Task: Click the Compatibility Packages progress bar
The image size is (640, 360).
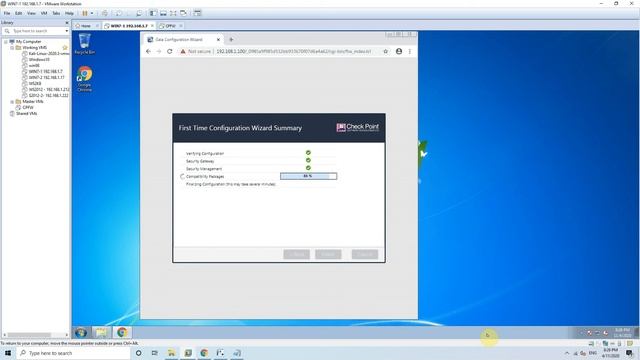Action: pyautogui.click(x=309, y=176)
